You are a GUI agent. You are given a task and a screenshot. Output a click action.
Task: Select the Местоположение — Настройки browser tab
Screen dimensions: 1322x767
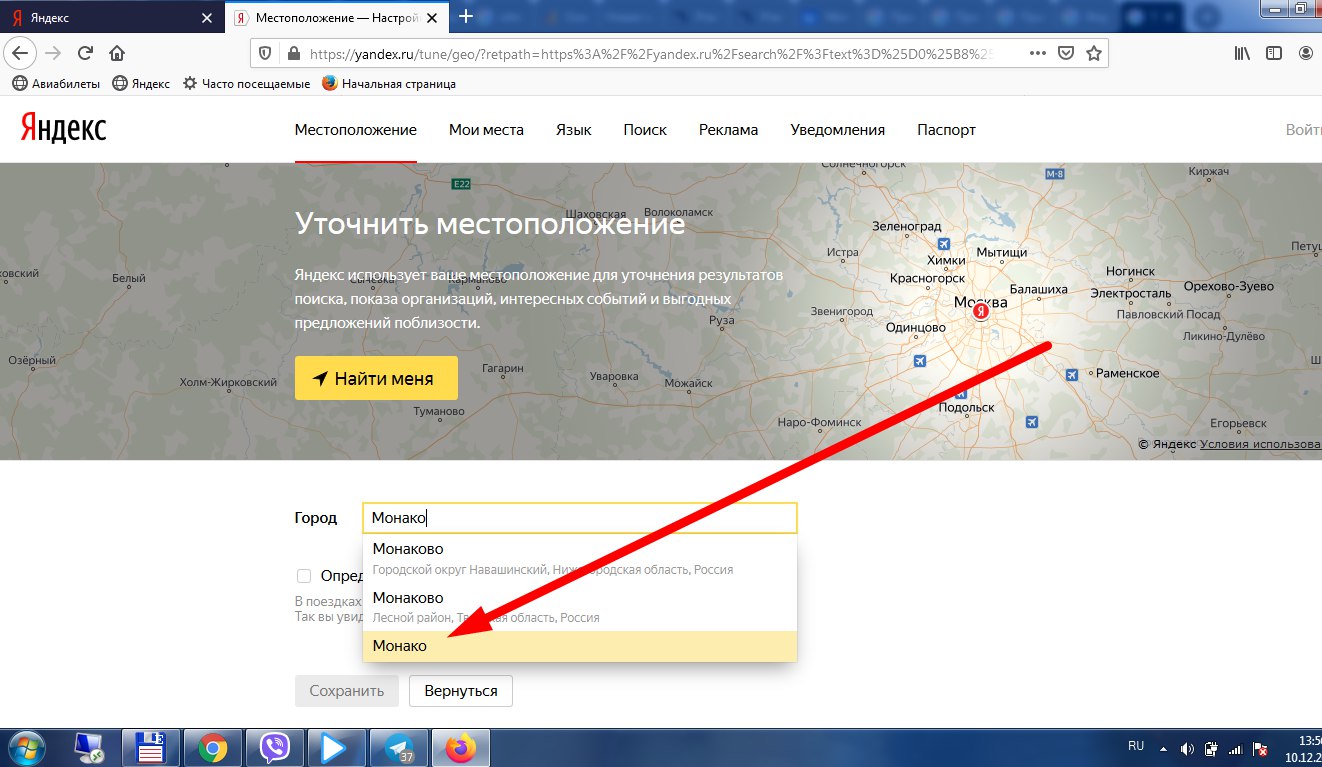pyautogui.click(x=337, y=18)
